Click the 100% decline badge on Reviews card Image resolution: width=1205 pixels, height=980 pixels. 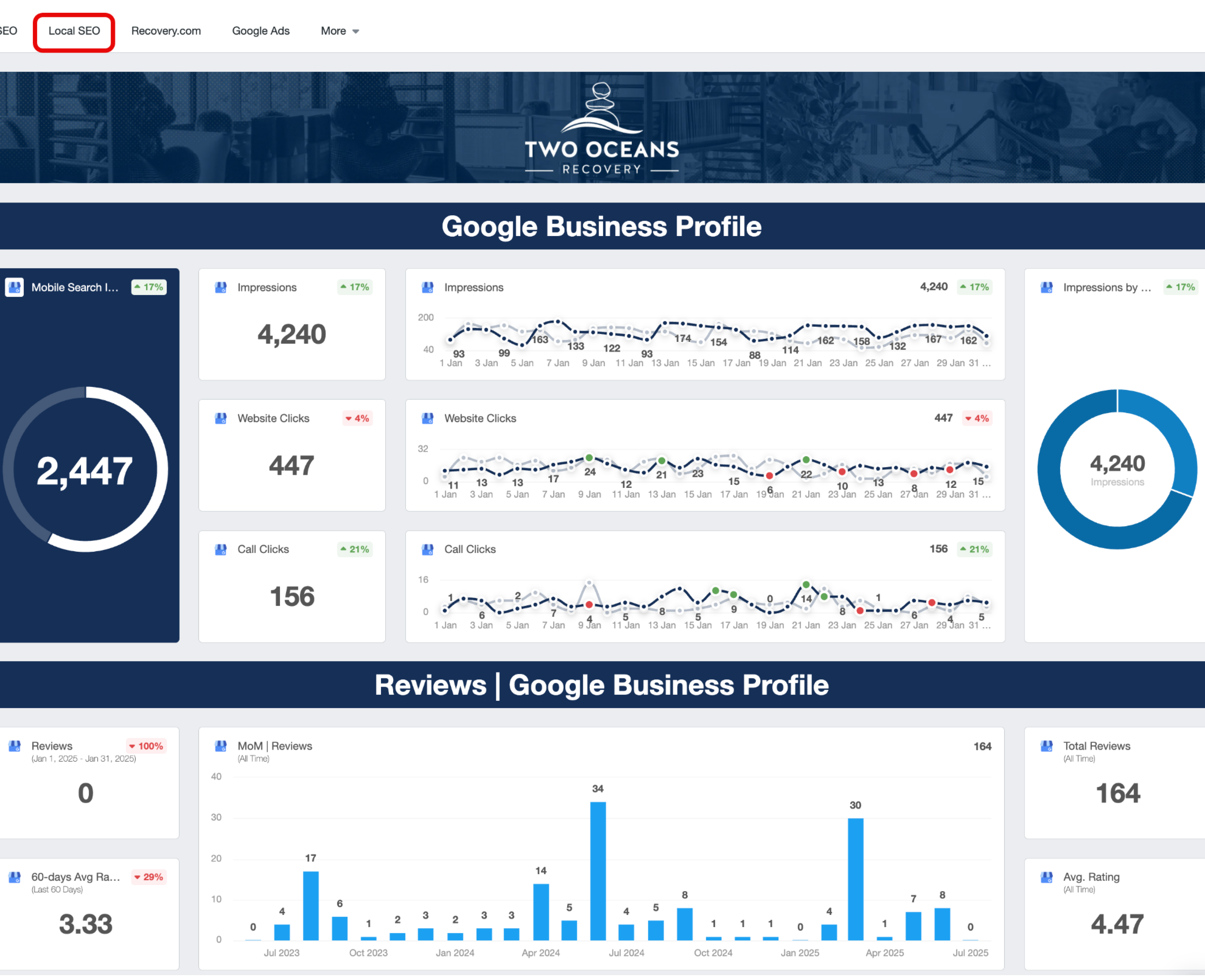(x=146, y=746)
